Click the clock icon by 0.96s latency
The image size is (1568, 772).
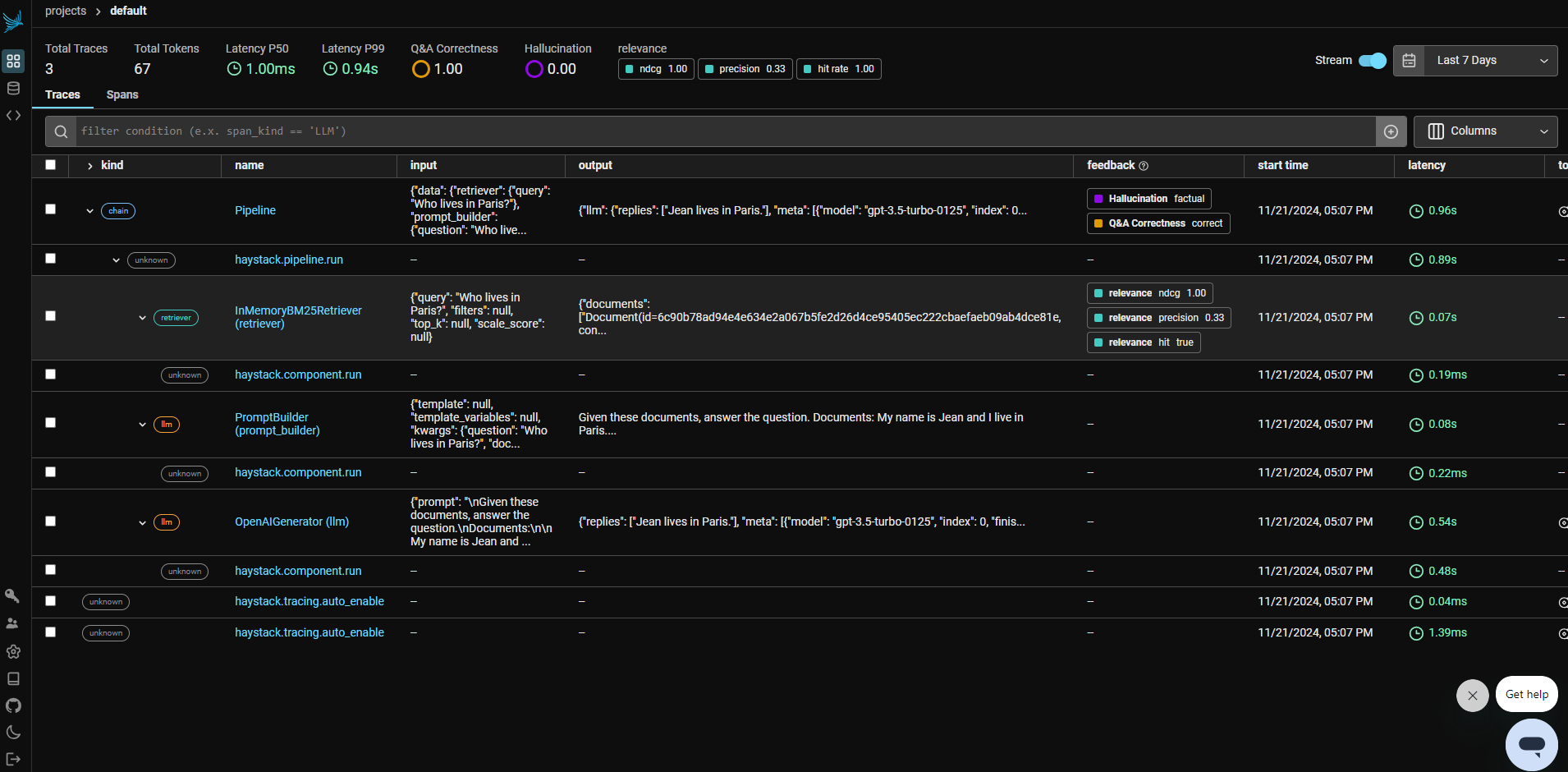(x=1416, y=211)
